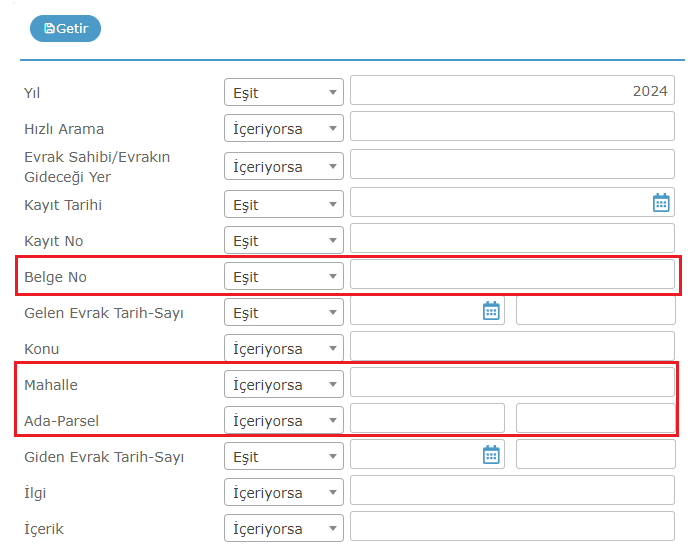Screen dimensions: 700x560
Task: Select the İlgi text input
Action: [x=512, y=490]
